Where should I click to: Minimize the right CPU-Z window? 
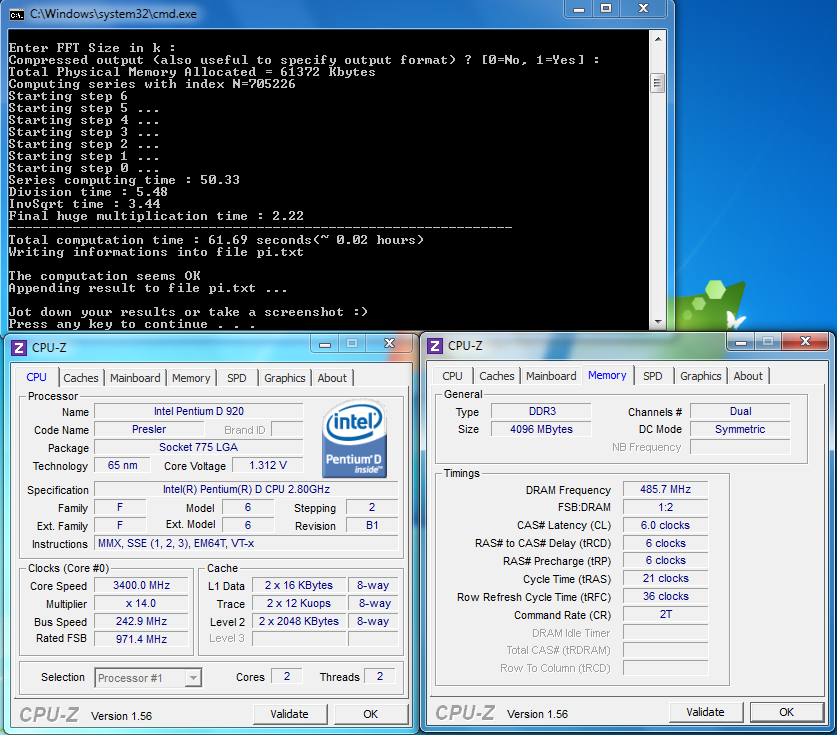(x=740, y=342)
